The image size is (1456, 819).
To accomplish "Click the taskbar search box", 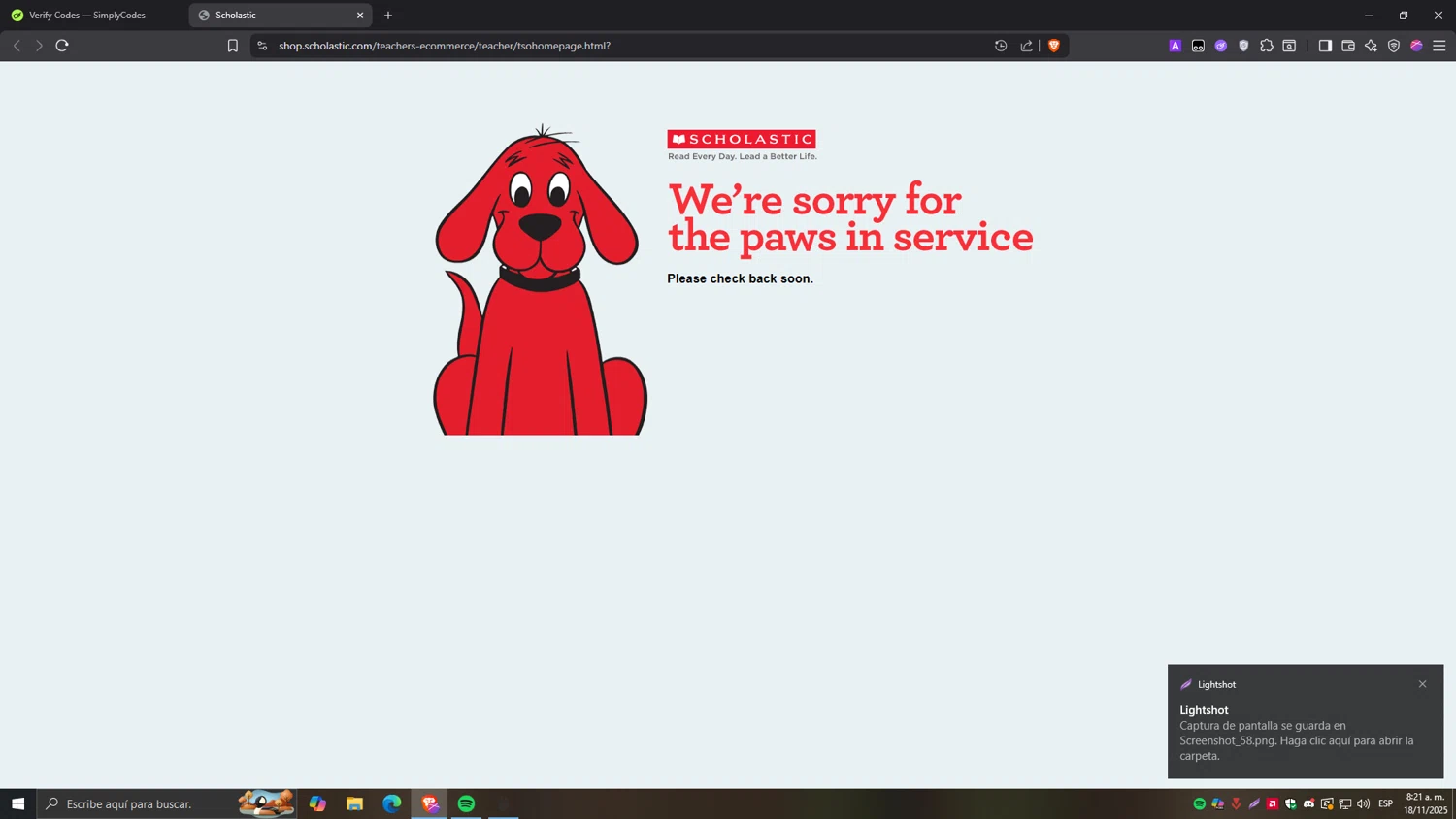I will coord(167,803).
